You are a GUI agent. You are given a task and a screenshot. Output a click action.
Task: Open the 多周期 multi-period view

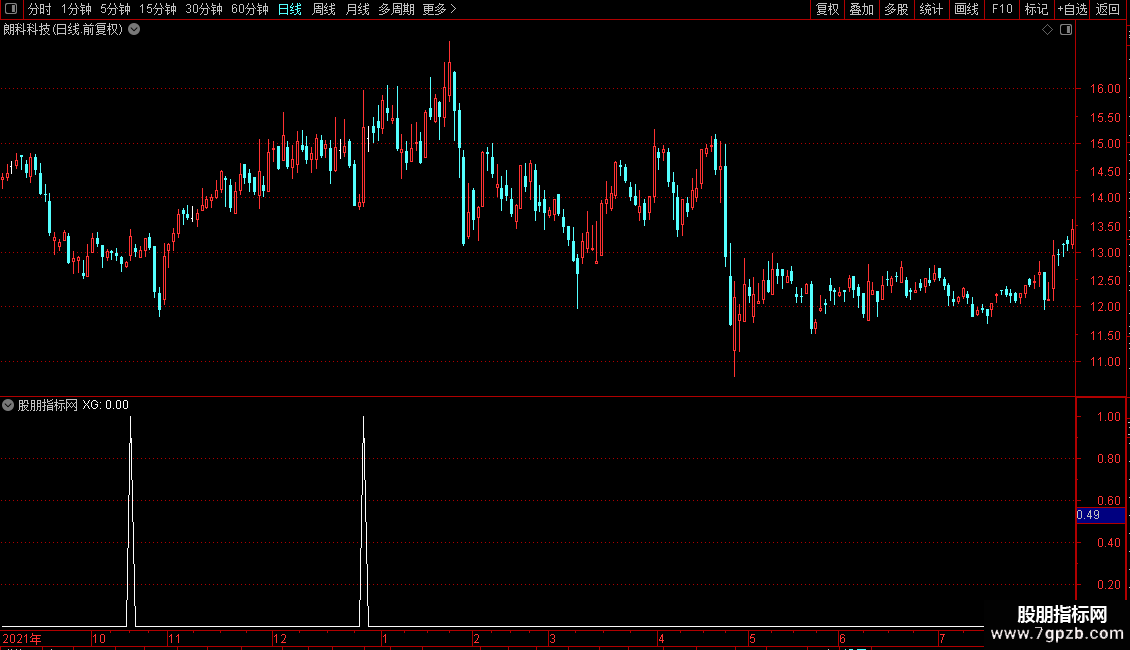[x=396, y=9]
